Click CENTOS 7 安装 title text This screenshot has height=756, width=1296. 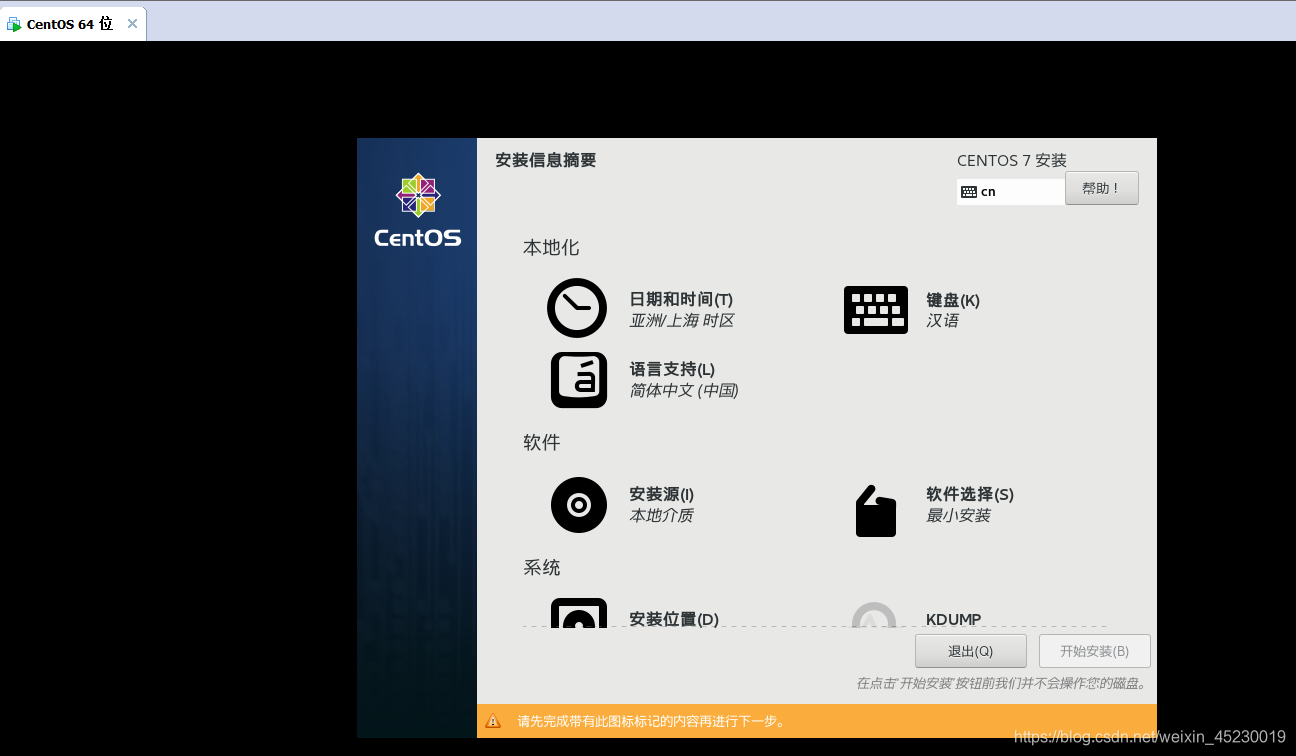point(1012,160)
